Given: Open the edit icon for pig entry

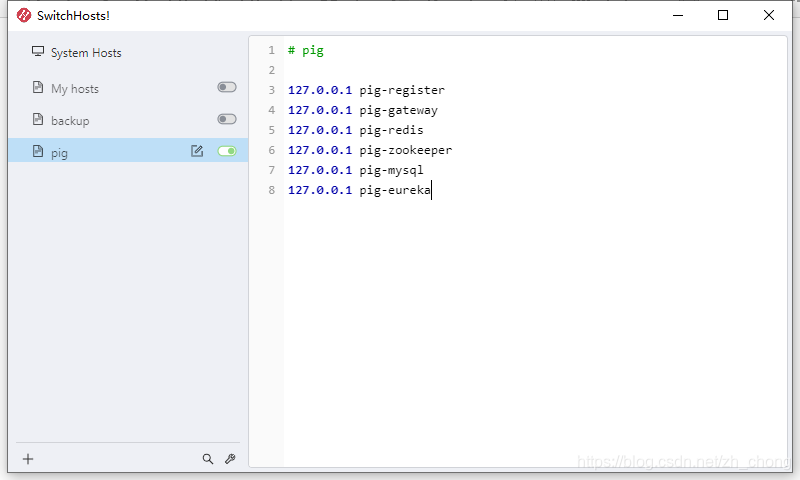Looking at the screenshot, I should tap(197, 151).
